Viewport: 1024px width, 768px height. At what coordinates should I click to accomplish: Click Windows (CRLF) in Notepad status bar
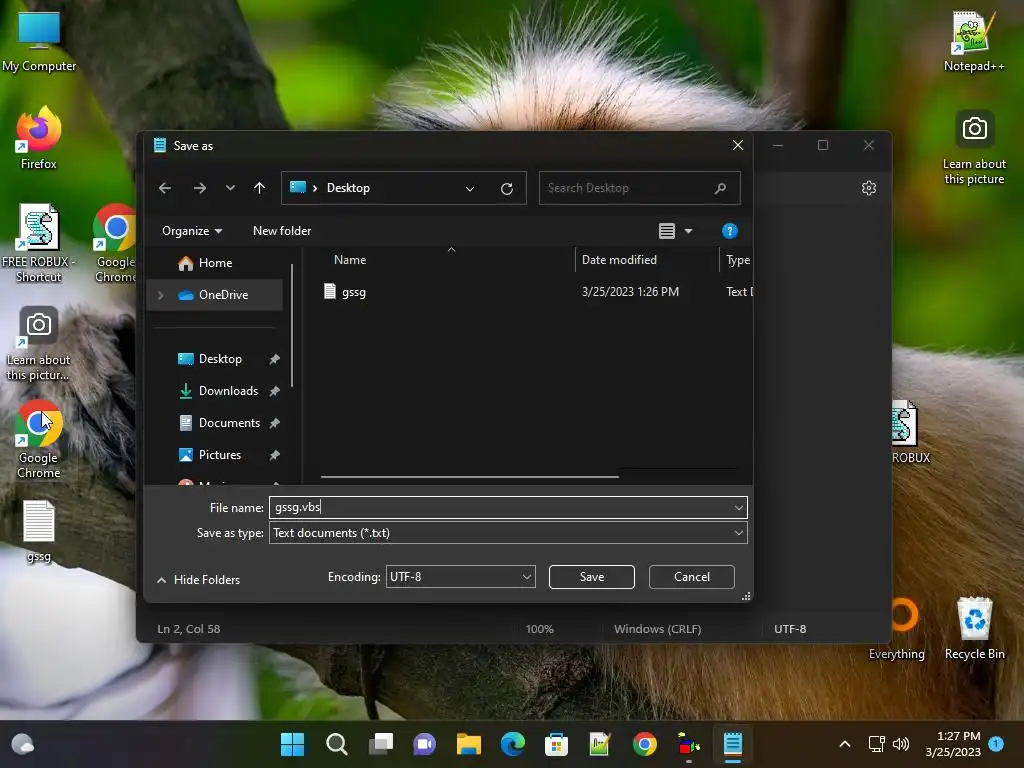tap(658, 629)
